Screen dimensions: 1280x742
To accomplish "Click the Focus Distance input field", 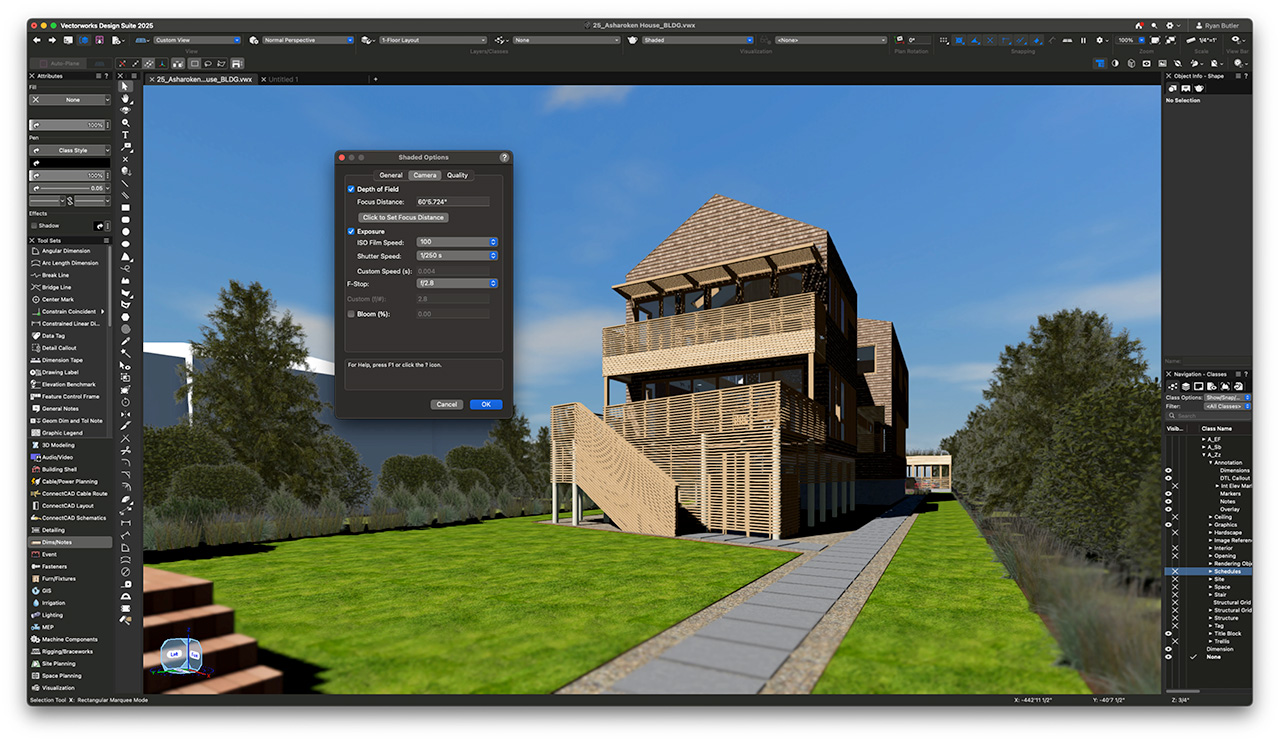I will coord(453,202).
